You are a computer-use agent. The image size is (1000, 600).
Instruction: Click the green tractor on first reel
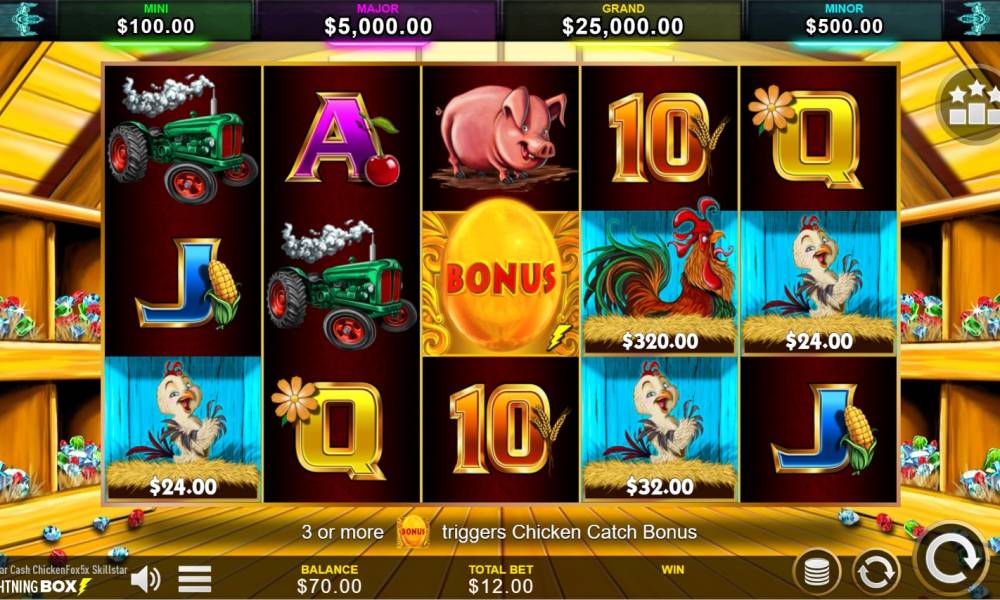point(183,138)
